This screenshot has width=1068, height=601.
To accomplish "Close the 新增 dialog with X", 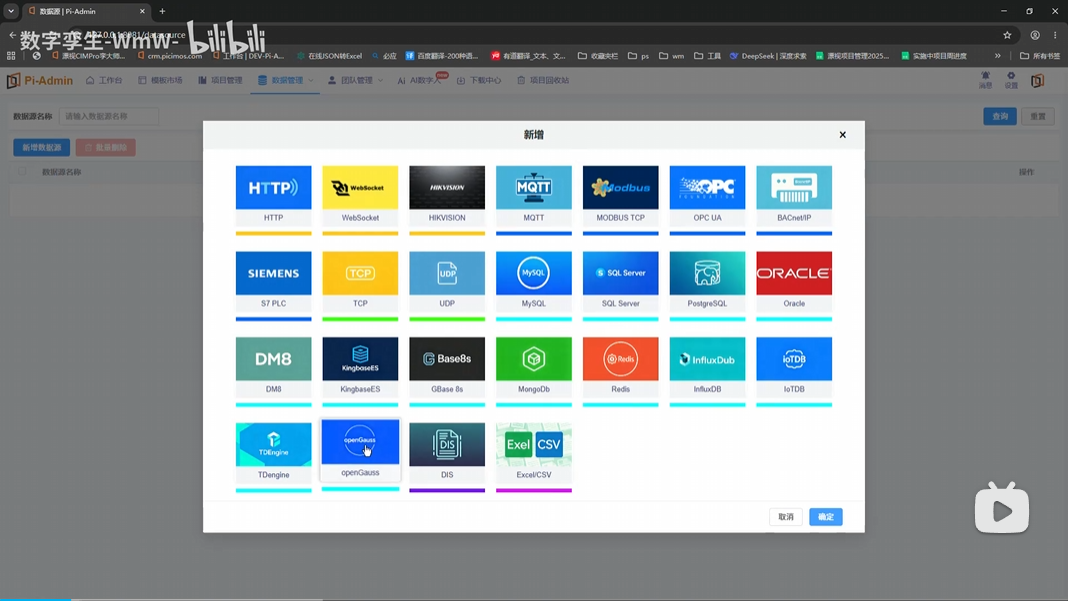I will [x=843, y=135].
